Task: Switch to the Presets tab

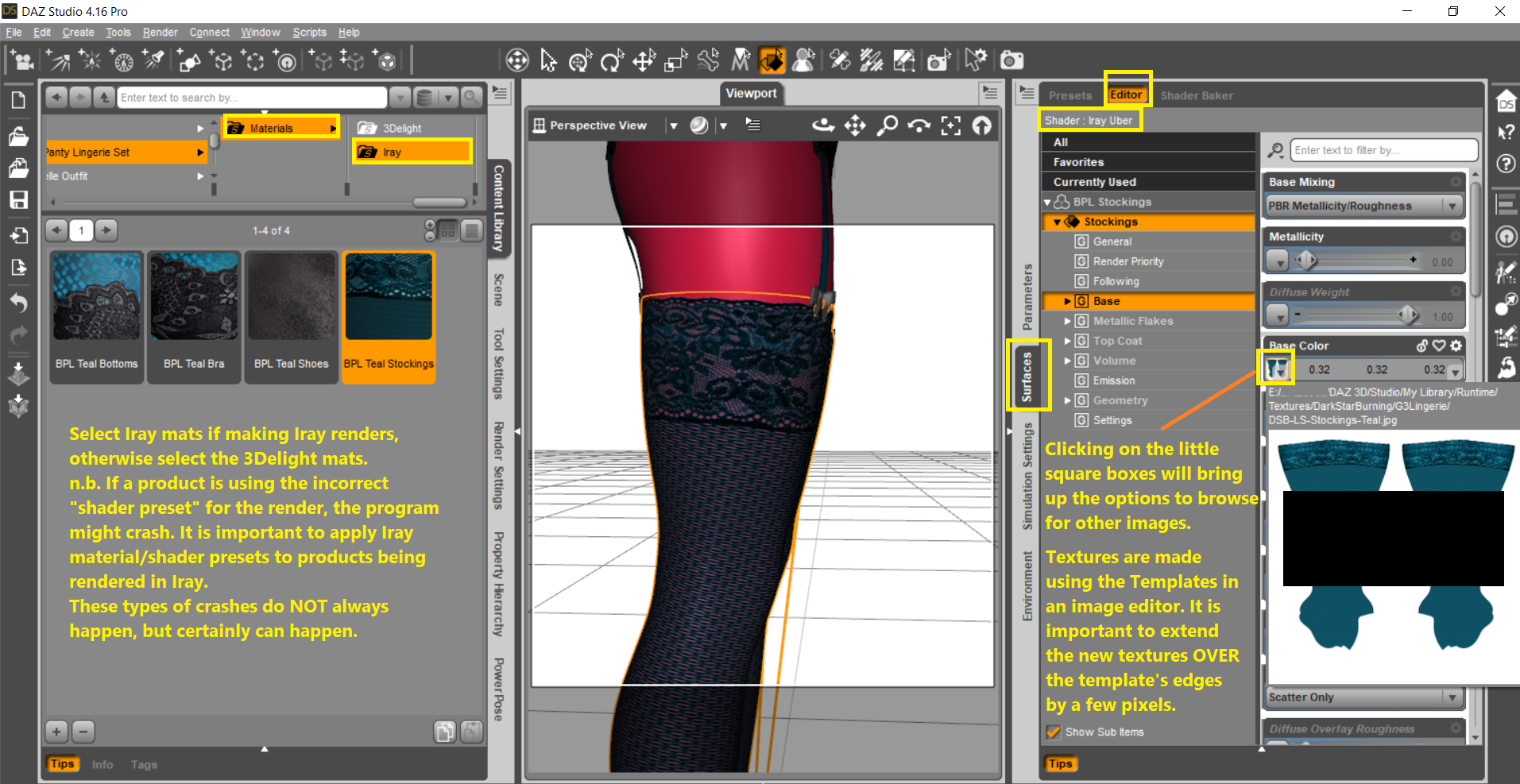Action: [1070, 95]
